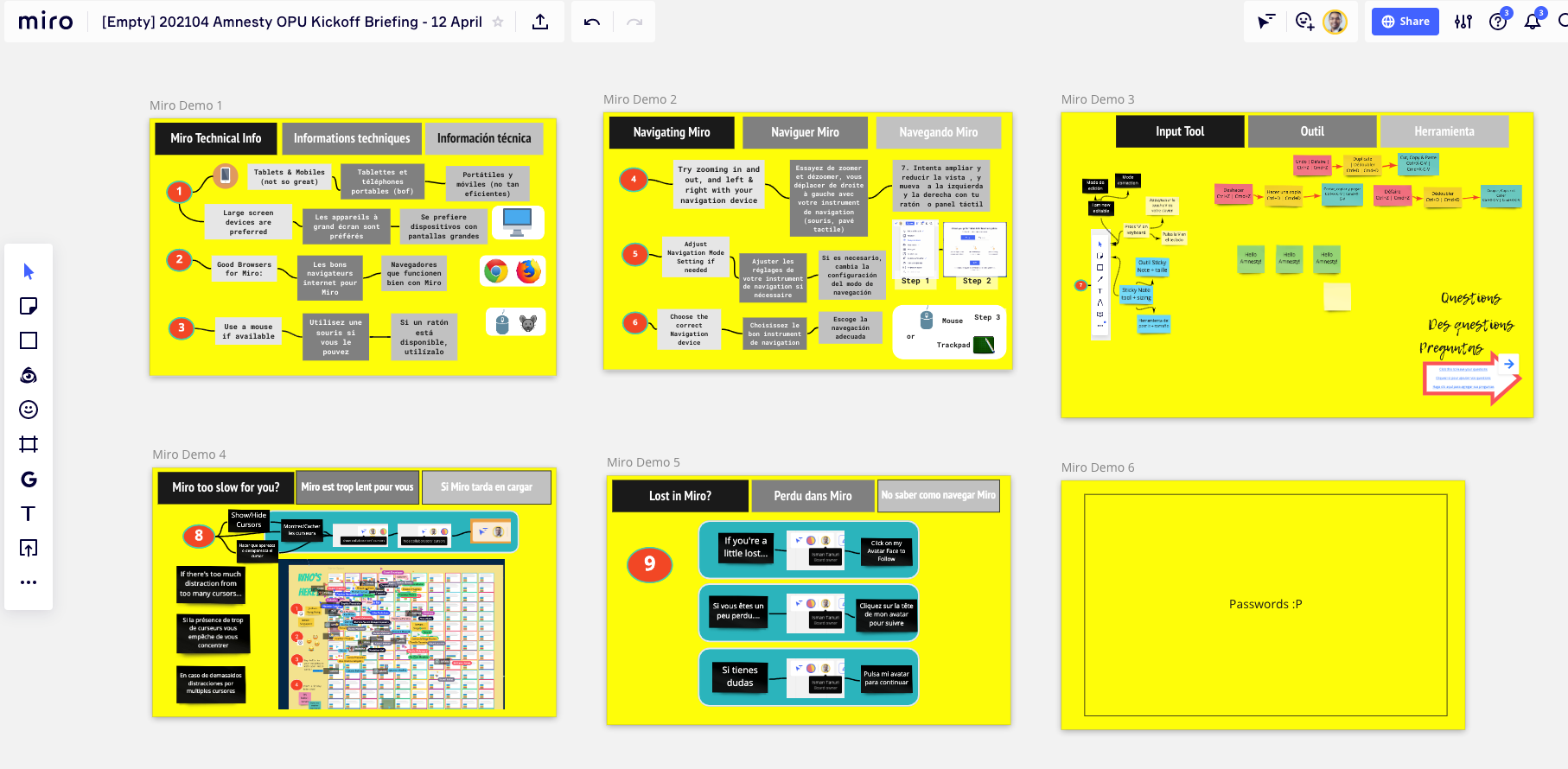Click the Miro logo
Viewport: 1568px width, 769px height.
tap(46, 21)
